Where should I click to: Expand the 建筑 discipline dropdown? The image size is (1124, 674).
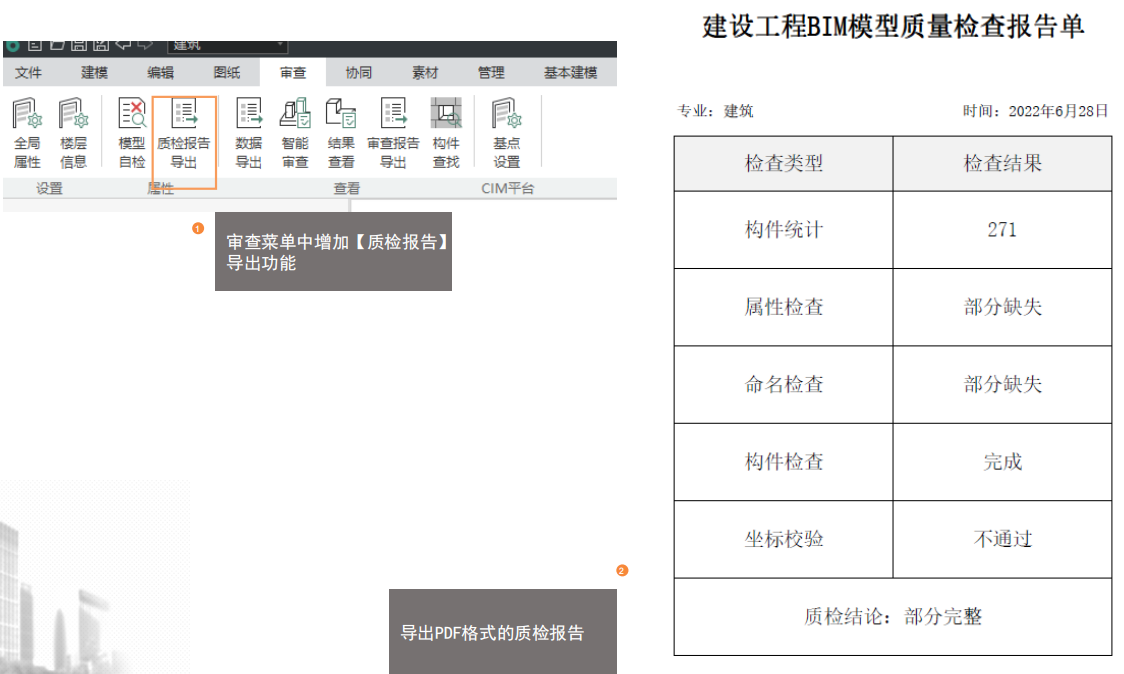click(x=280, y=45)
